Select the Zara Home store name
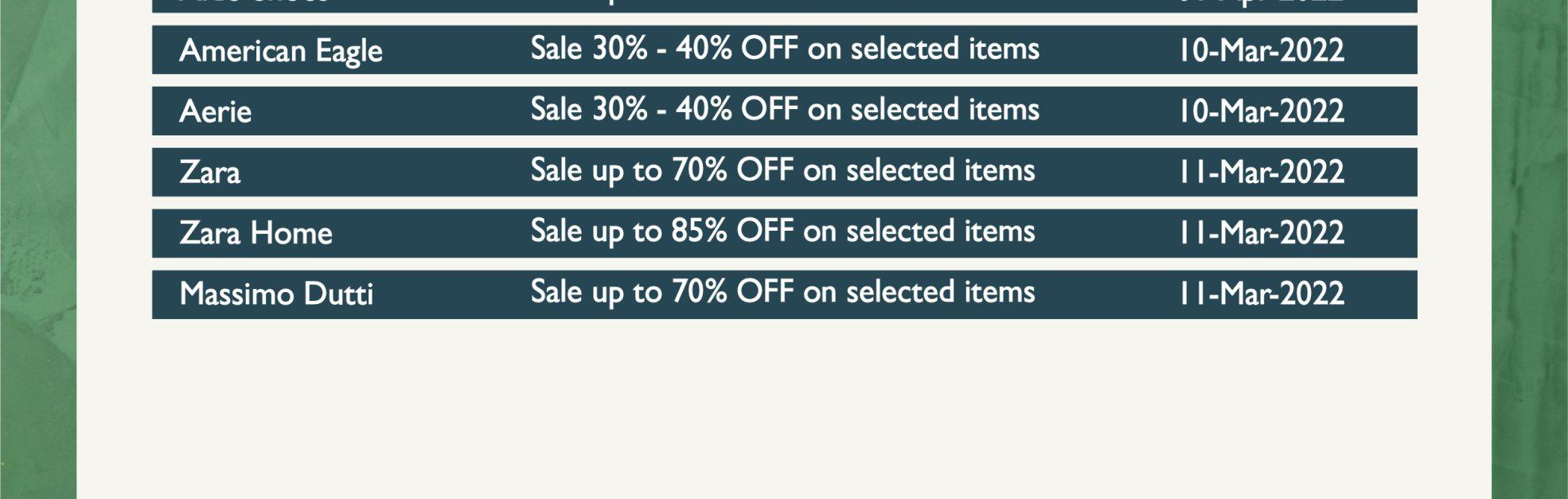Image resolution: width=1568 pixels, height=499 pixels. click(x=256, y=233)
